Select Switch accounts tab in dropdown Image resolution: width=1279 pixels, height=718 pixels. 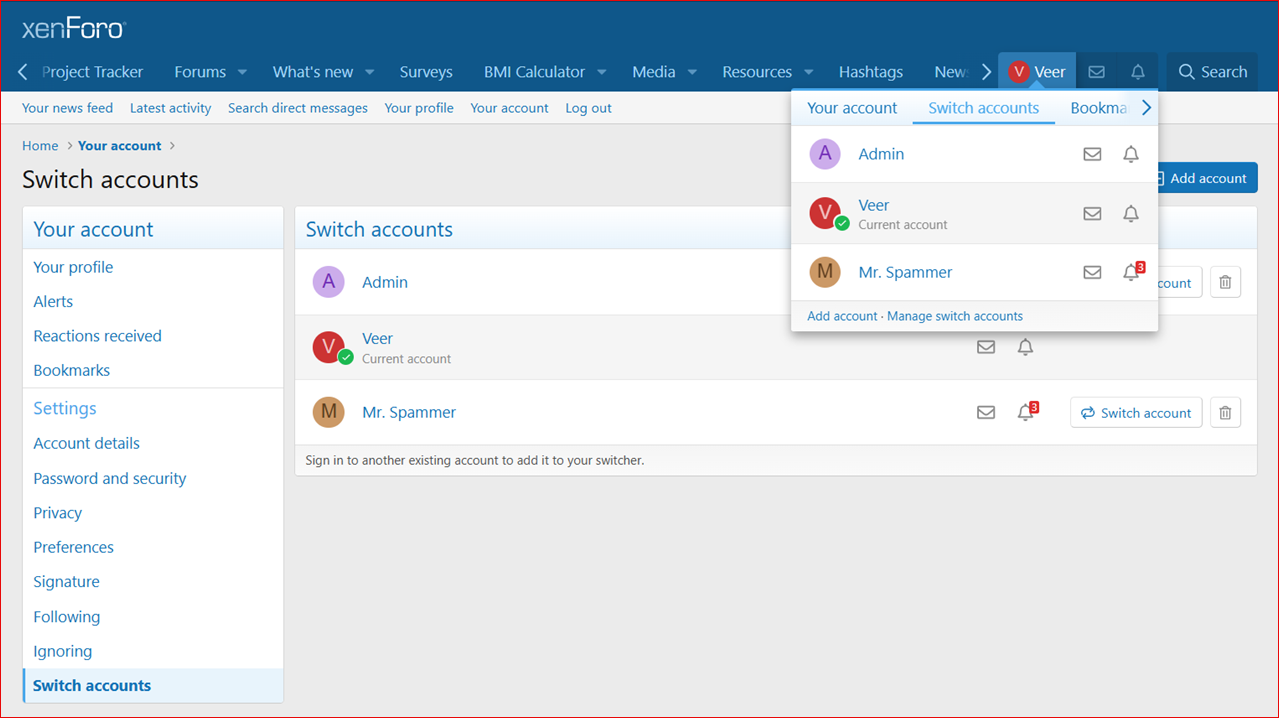tap(984, 108)
